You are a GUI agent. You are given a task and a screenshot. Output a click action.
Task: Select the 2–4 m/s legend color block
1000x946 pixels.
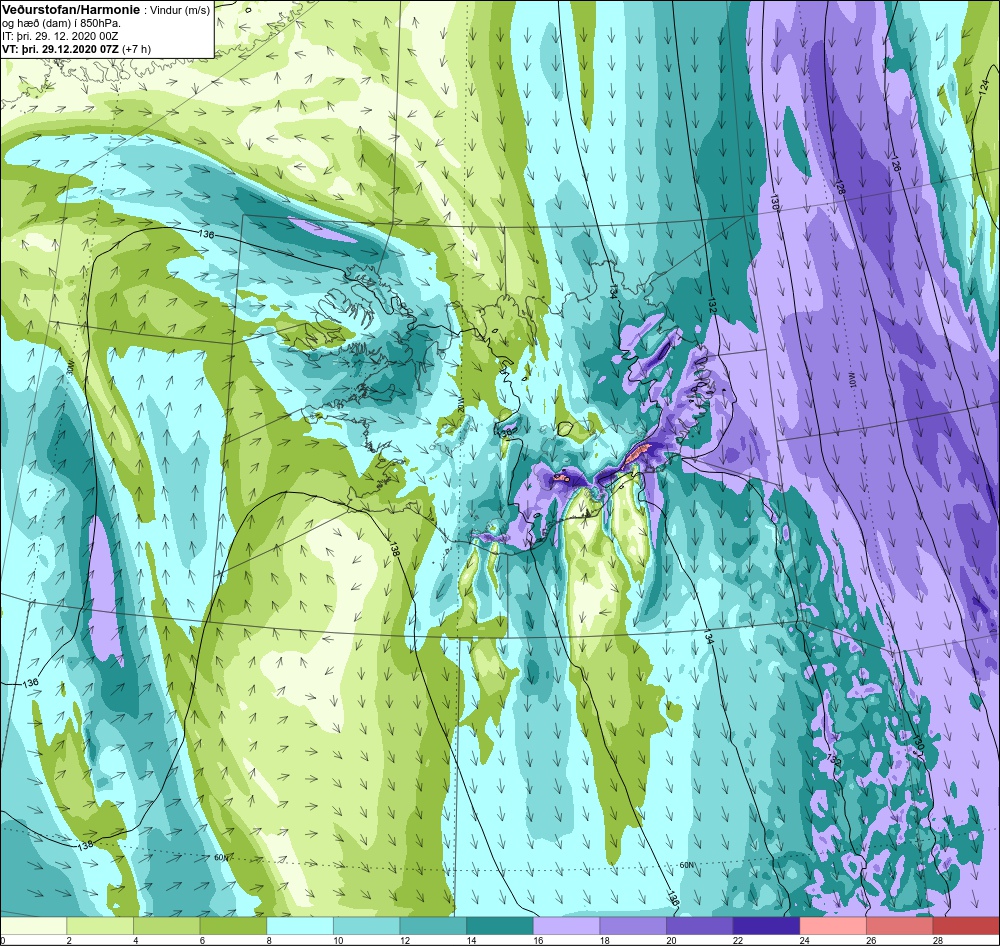point(100,926)
